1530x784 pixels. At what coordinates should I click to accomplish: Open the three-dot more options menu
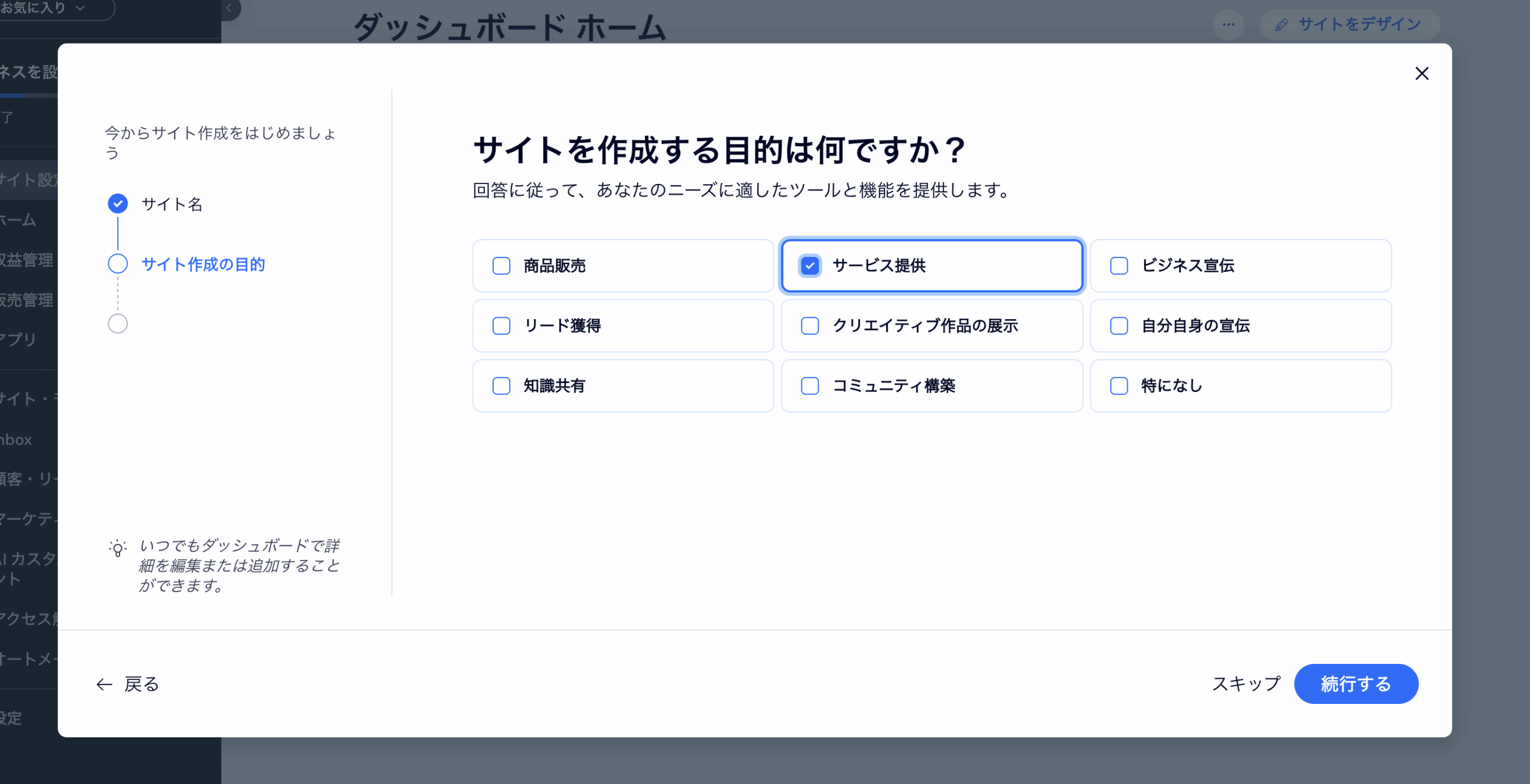pos(1228,24)
